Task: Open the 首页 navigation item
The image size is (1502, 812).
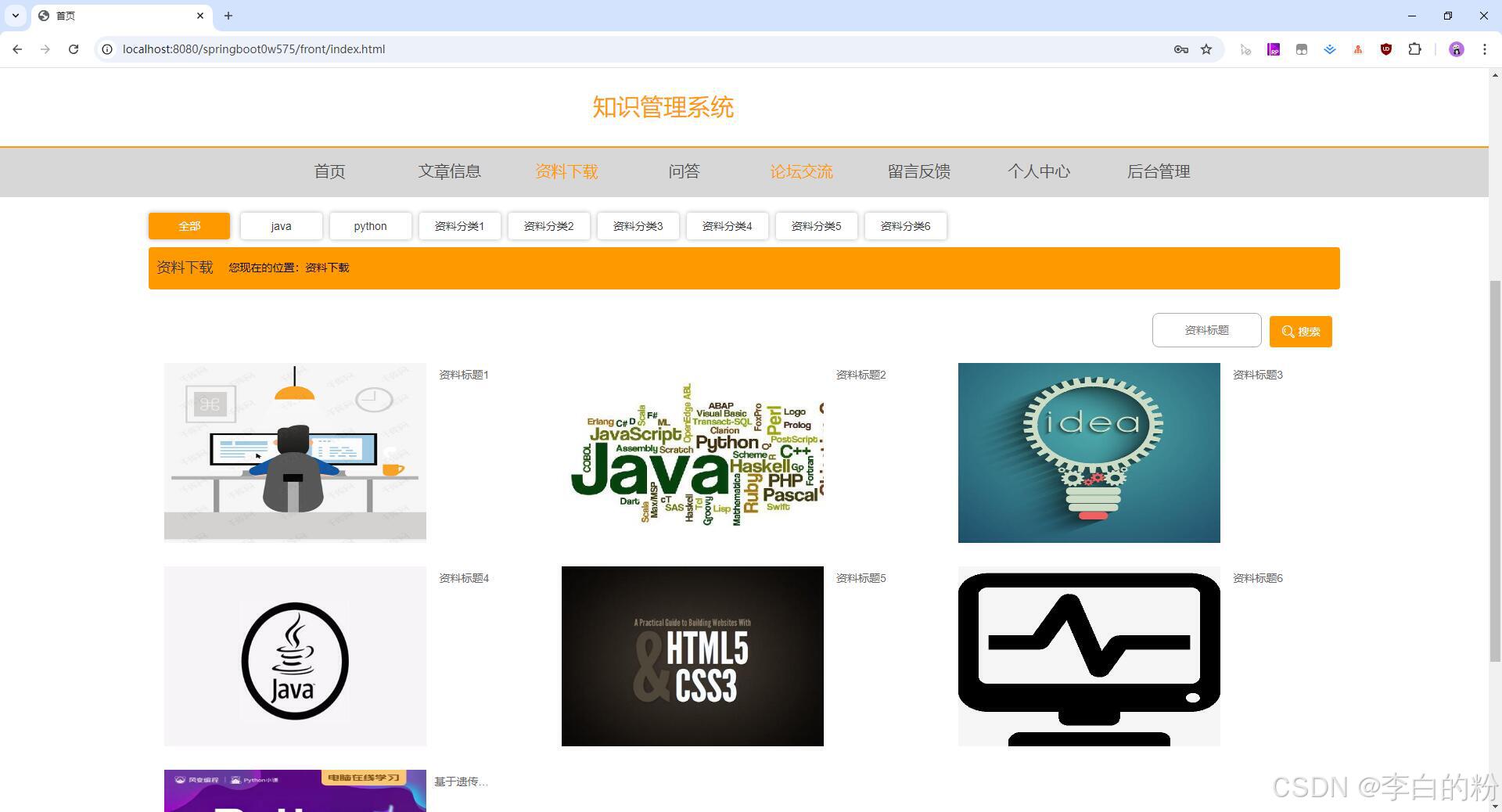Action: (x=329, y=171)
